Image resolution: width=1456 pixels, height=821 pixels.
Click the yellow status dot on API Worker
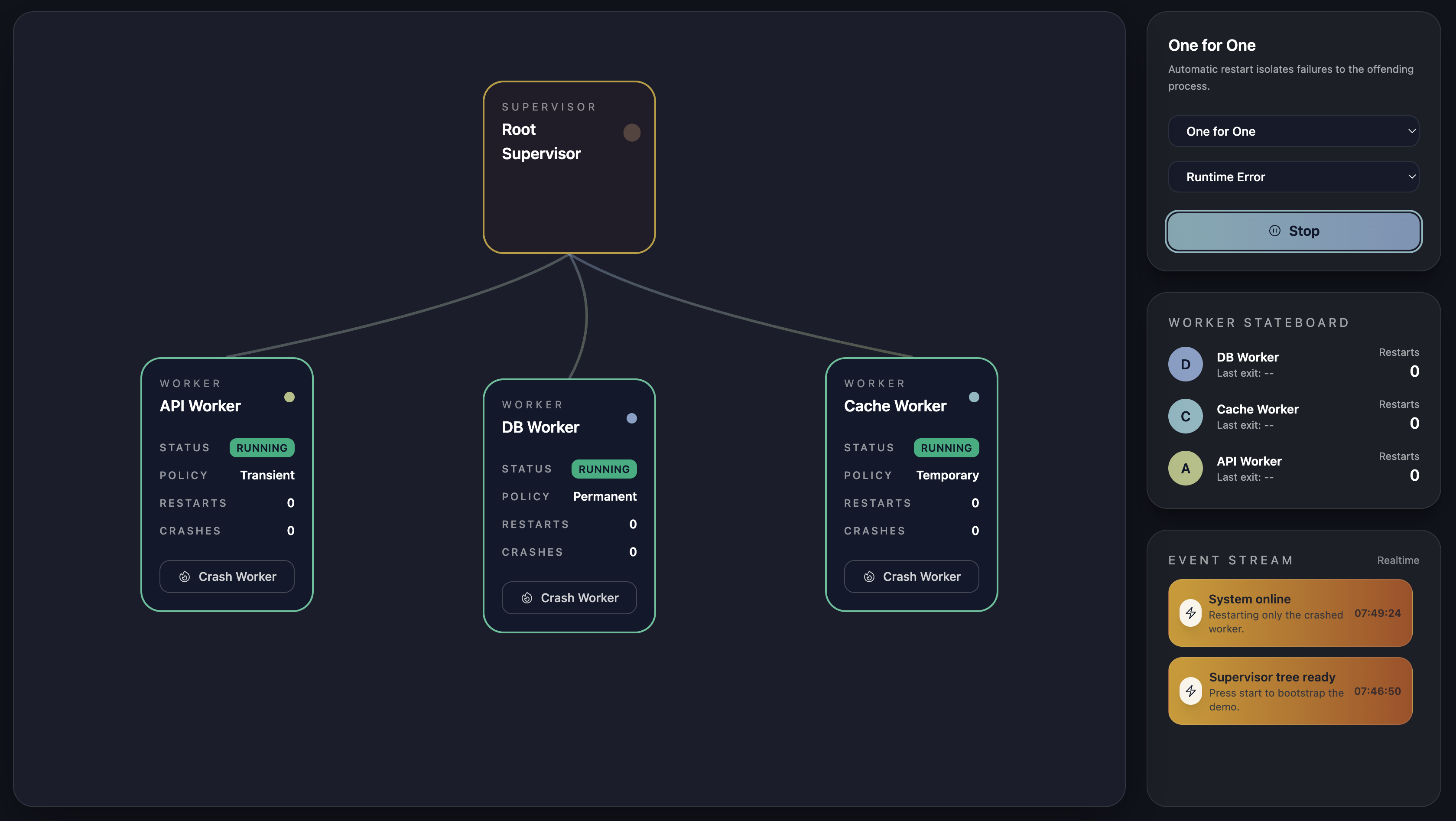[x=289, y=397]
